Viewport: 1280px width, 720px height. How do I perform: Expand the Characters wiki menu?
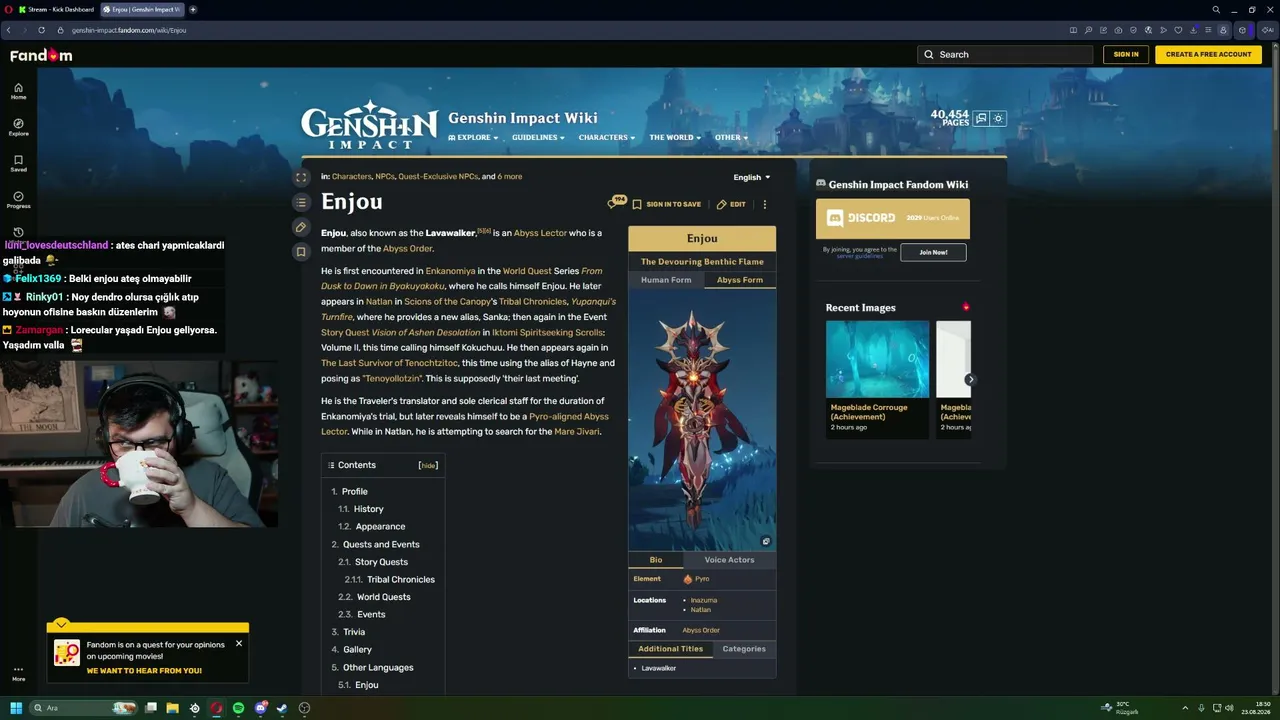[607, 138]
